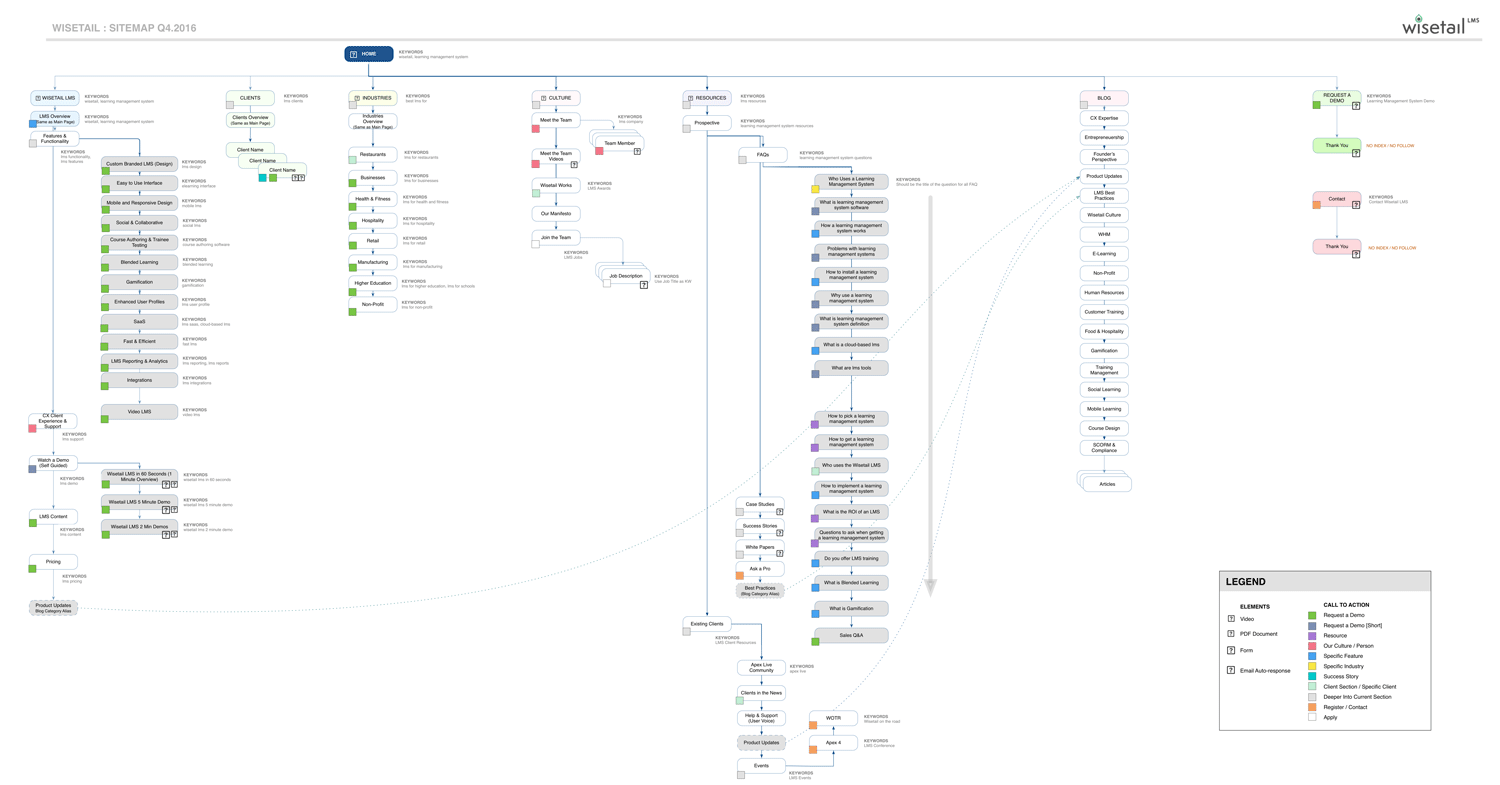The width and height of the screenshot is (1500, 785).
Task: Click the element icon on the Contact node
Action: click(1356, 207)
